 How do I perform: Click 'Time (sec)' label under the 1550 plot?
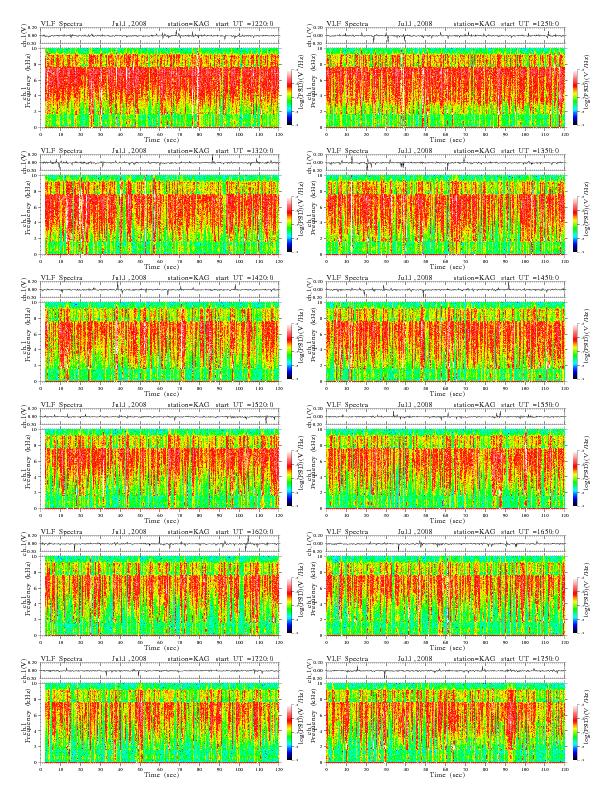pyautogui.click(x=445, y=520)
